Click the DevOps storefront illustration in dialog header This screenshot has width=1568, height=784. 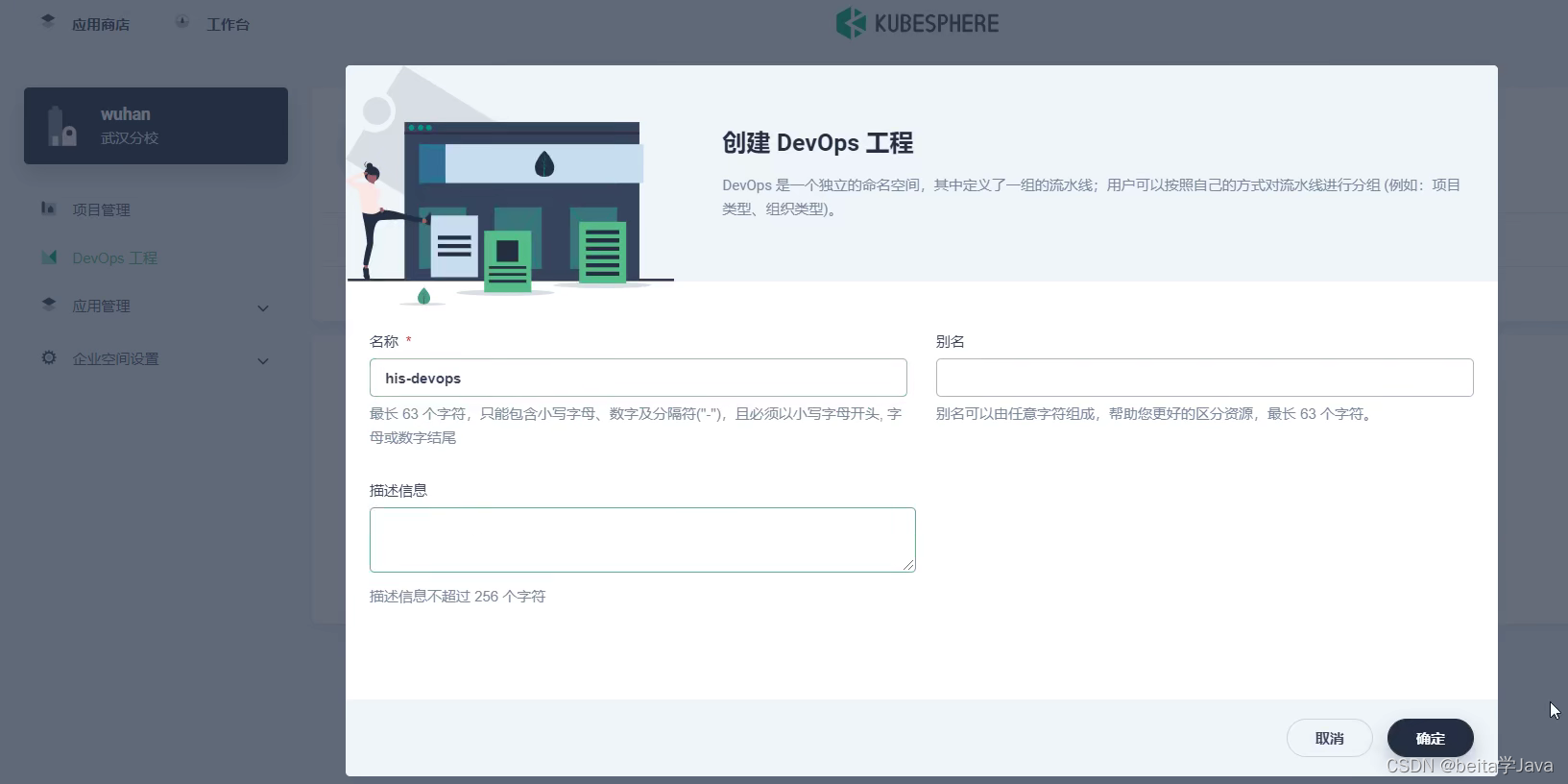[x=510, y=187]
